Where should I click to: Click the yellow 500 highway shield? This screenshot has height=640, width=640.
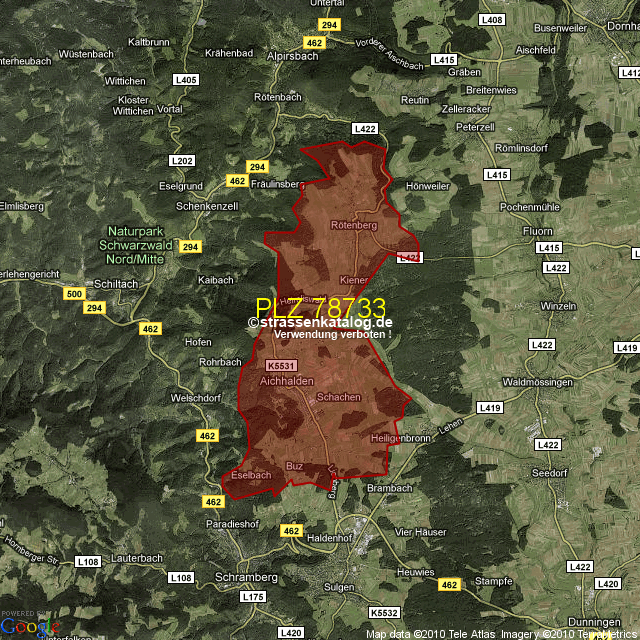click(x=73, y=293)
